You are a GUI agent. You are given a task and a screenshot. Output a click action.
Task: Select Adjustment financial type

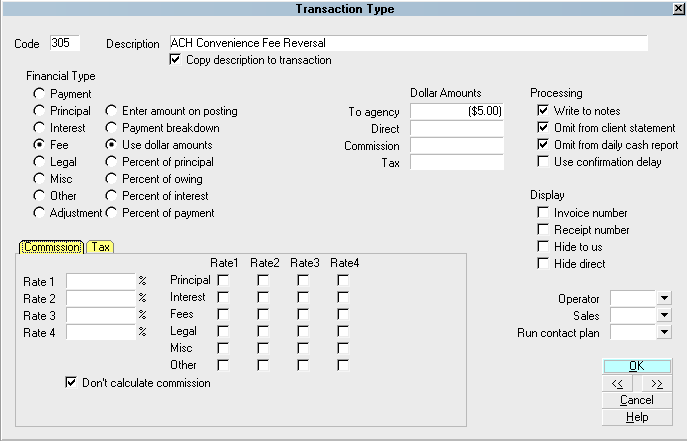coord(39,212)
